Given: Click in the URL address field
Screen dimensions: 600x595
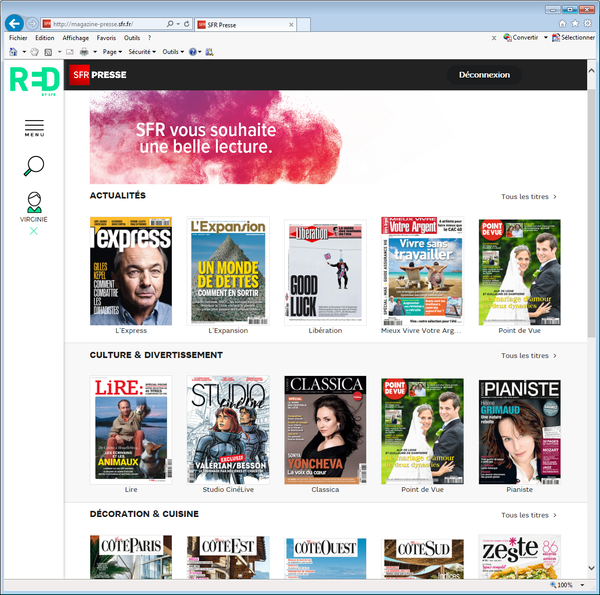Looking at the screenshot, I should point(107,24).
